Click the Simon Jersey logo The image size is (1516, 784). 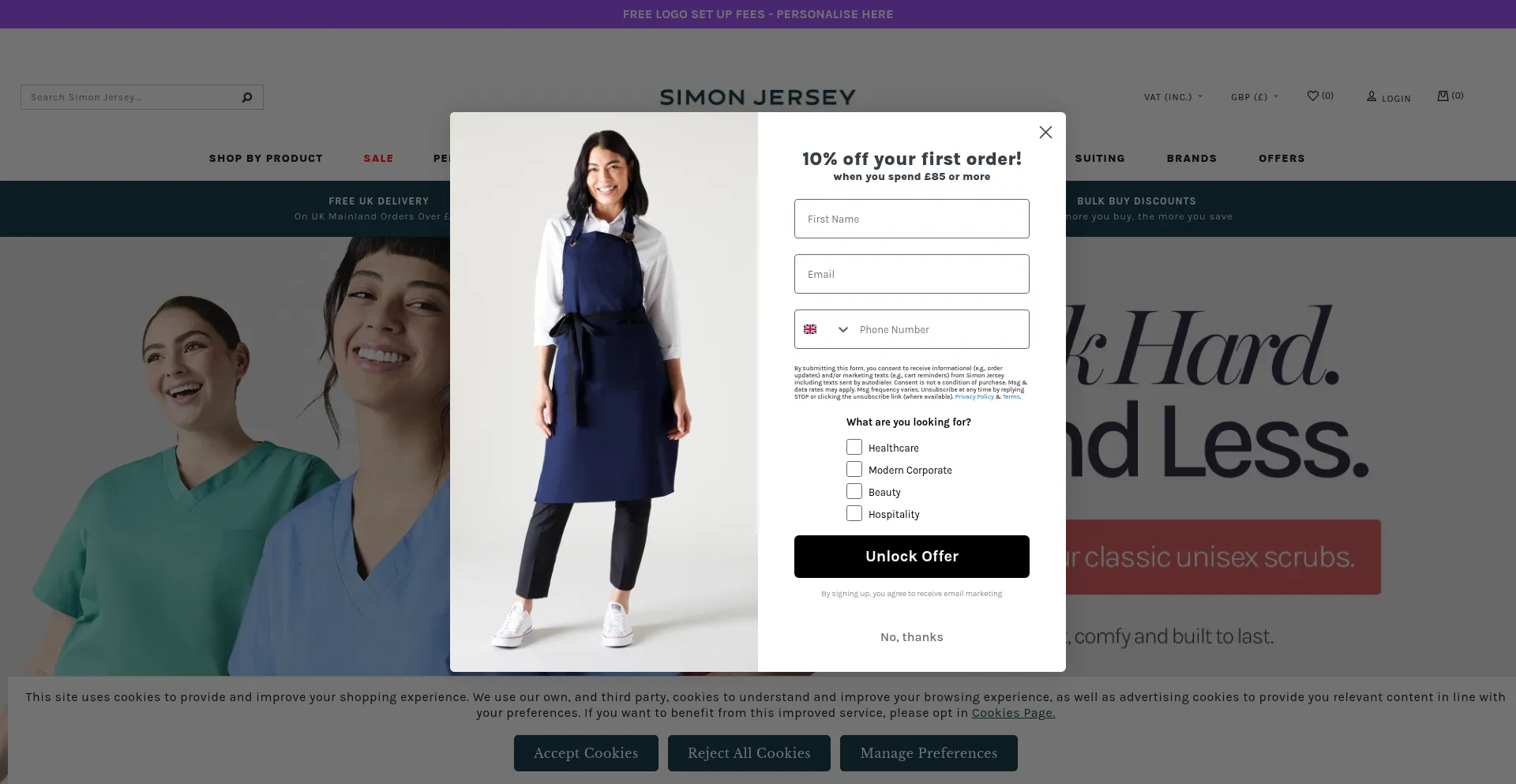click(758, 97)
